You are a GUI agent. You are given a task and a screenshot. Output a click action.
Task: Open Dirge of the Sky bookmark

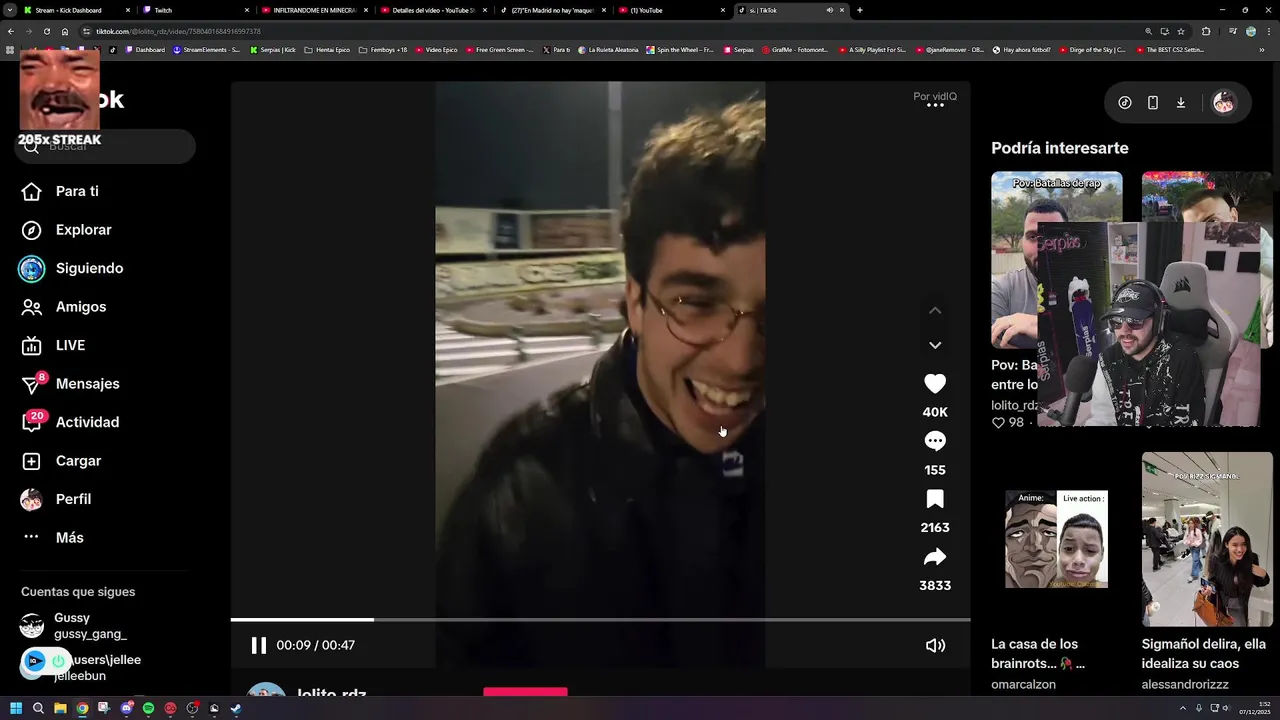coord(1092,49)
